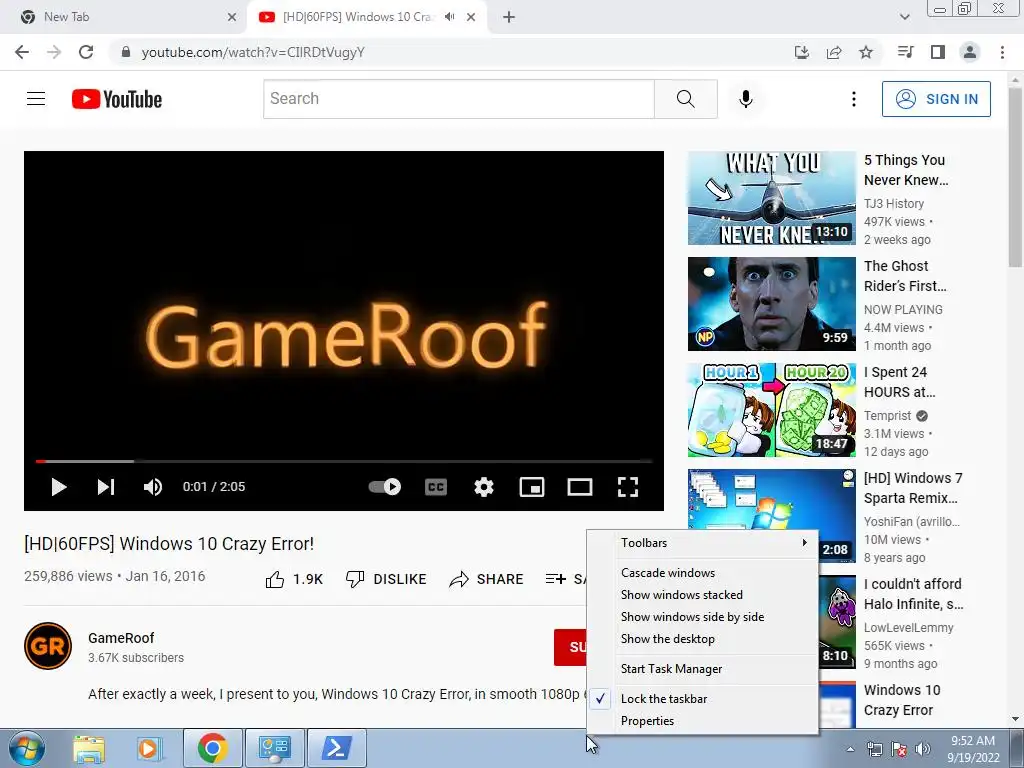
Task: Go back using browser back arrow
Action: pyautogui.click(x=22, y=52)
